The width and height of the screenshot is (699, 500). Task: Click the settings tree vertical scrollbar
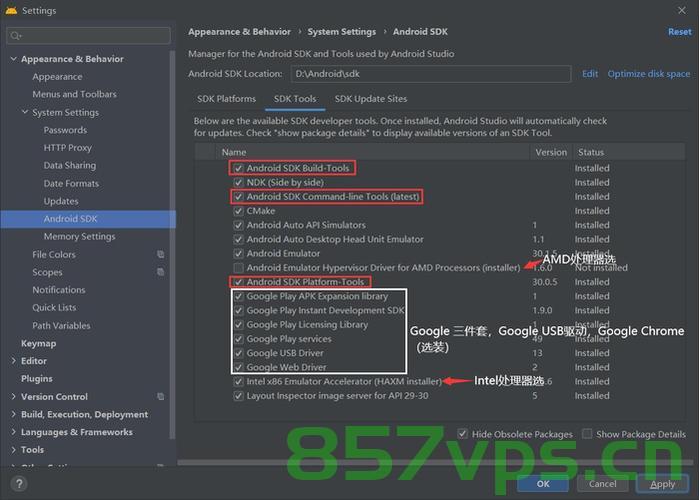[x=172, y=245]
